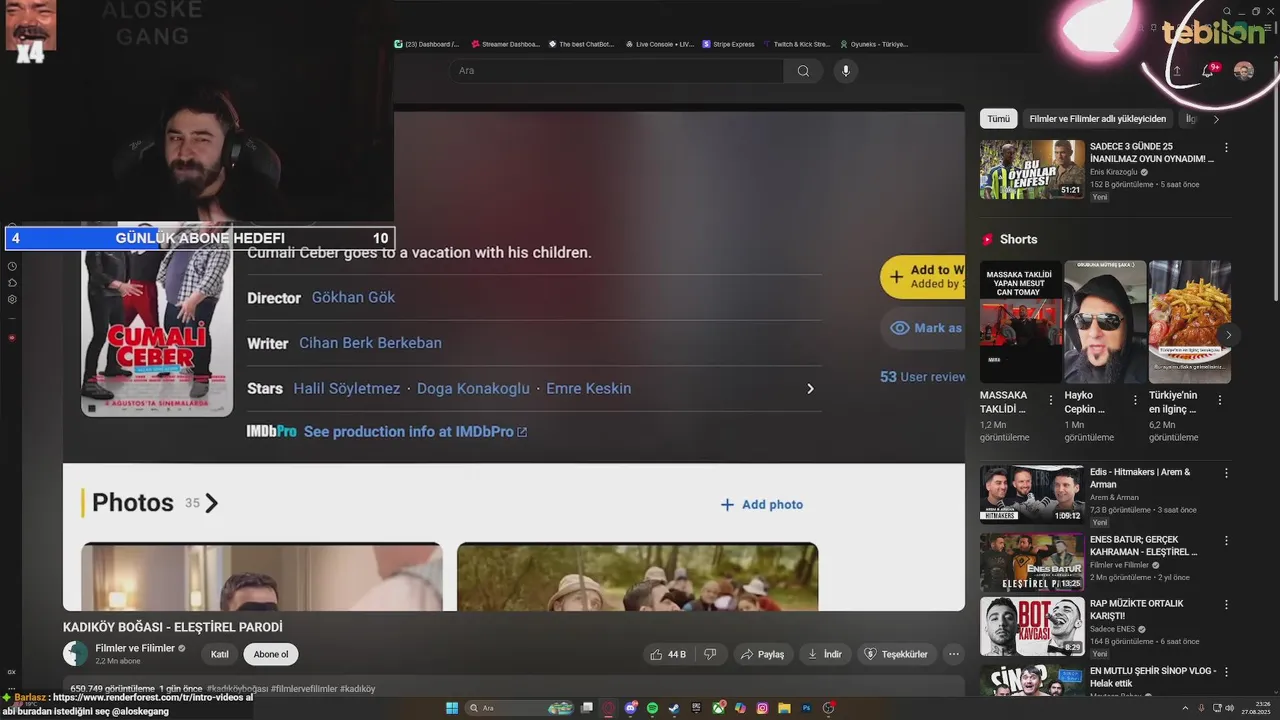Open Windows Start menu

click(452, 708)
